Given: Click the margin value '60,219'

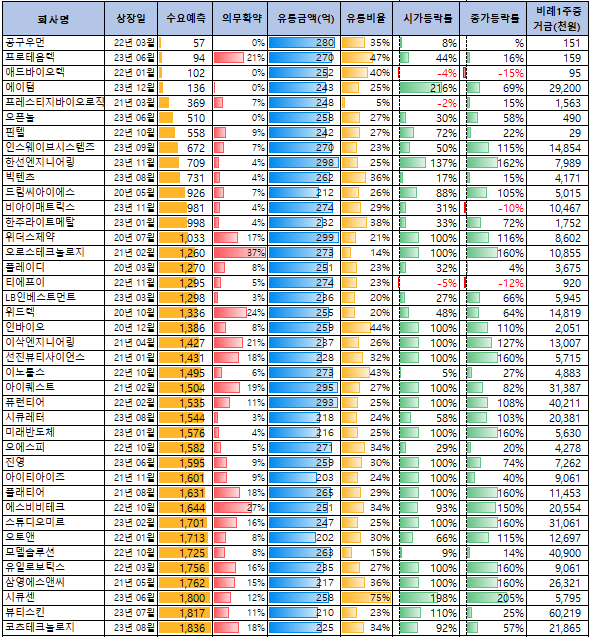Looking at the screenshot, I should (x=557, y=613).
